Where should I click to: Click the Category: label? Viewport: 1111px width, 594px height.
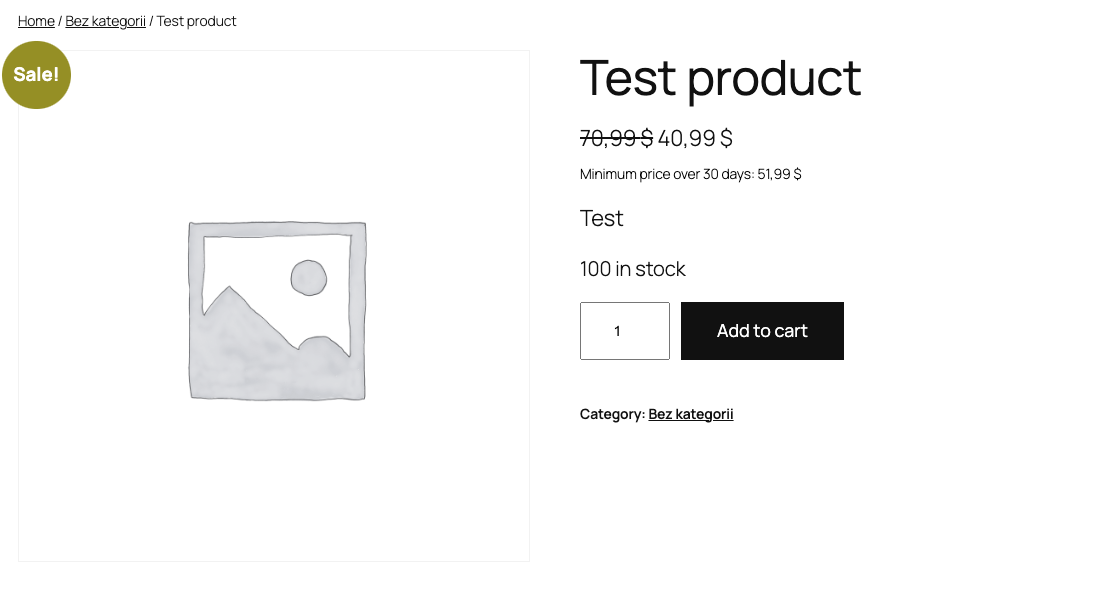click(x=612, y=414)
